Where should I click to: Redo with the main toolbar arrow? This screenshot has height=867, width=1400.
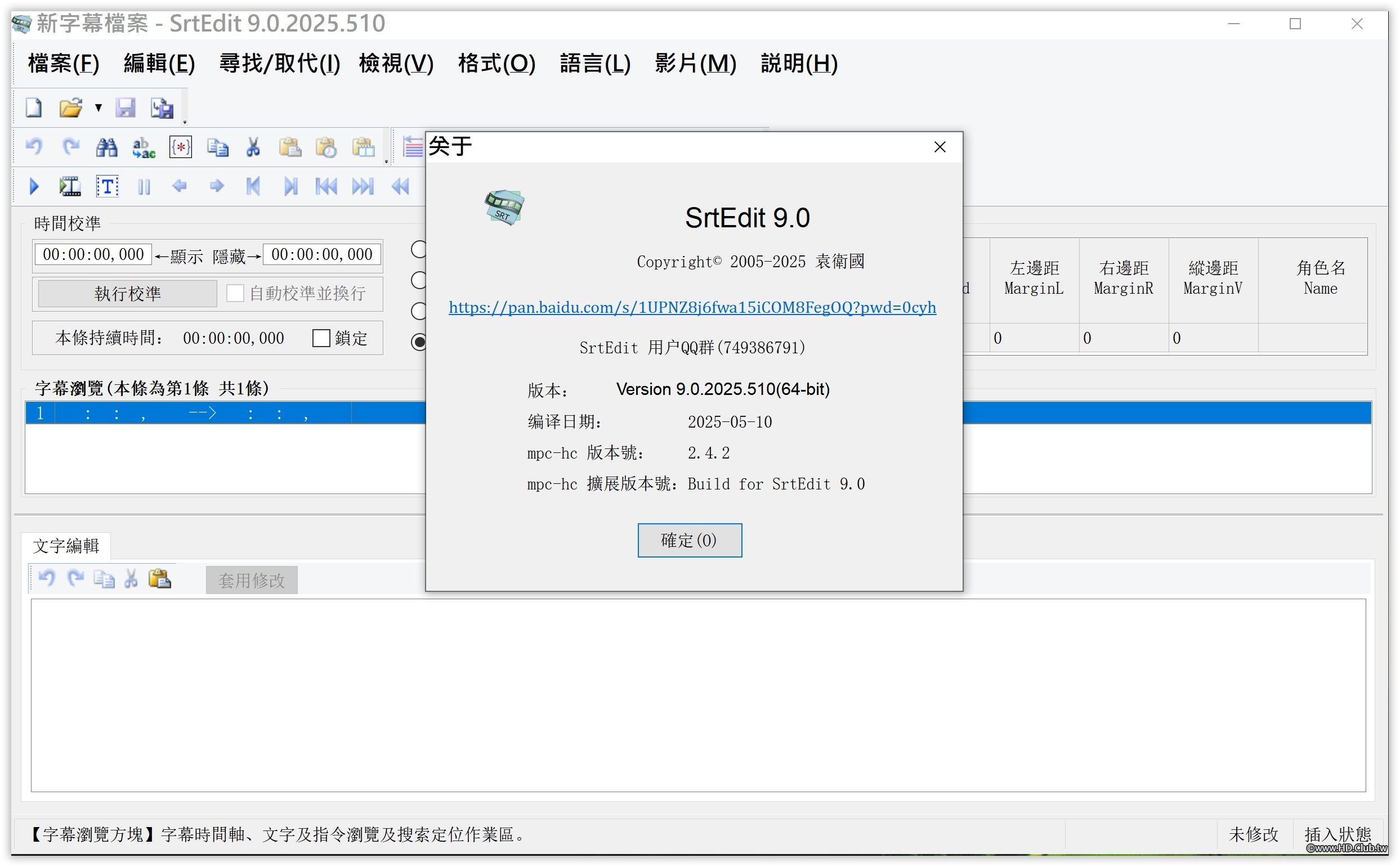pyautogui.click(x=70, y=147)
